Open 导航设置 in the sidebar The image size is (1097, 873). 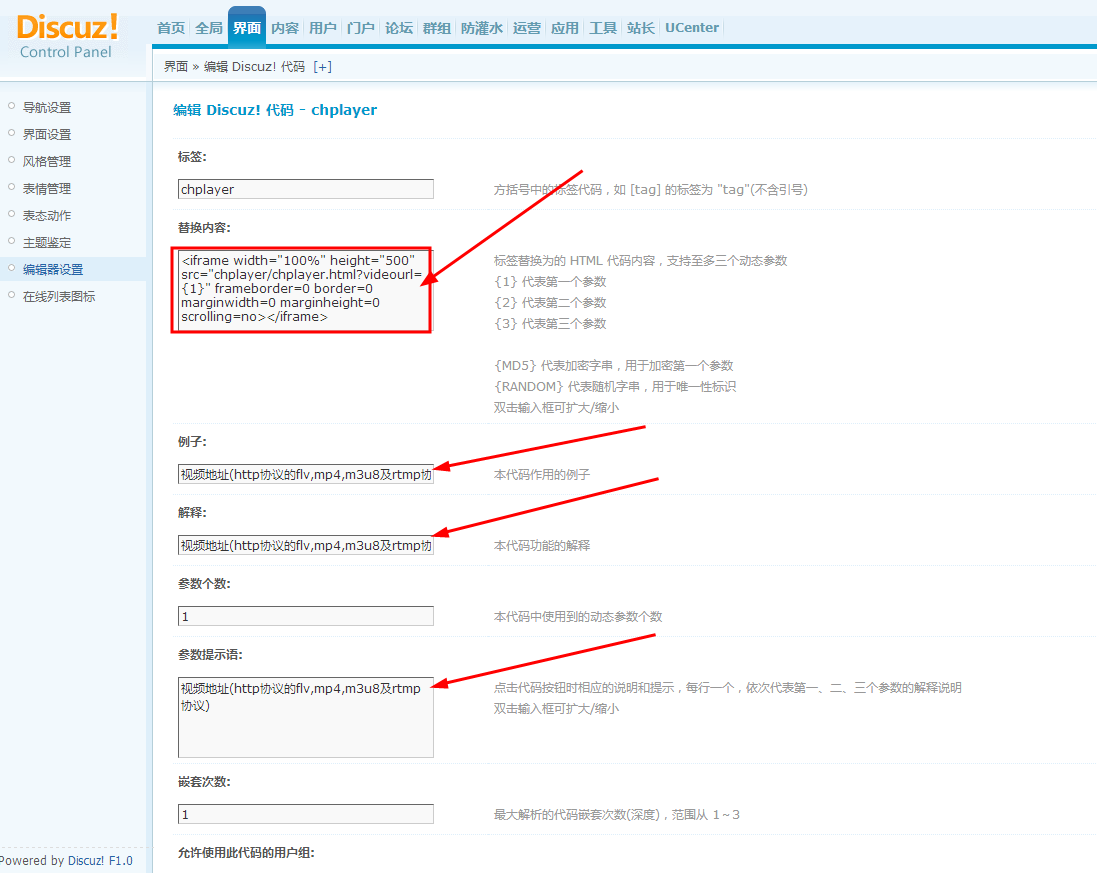[x=47, y=107]
